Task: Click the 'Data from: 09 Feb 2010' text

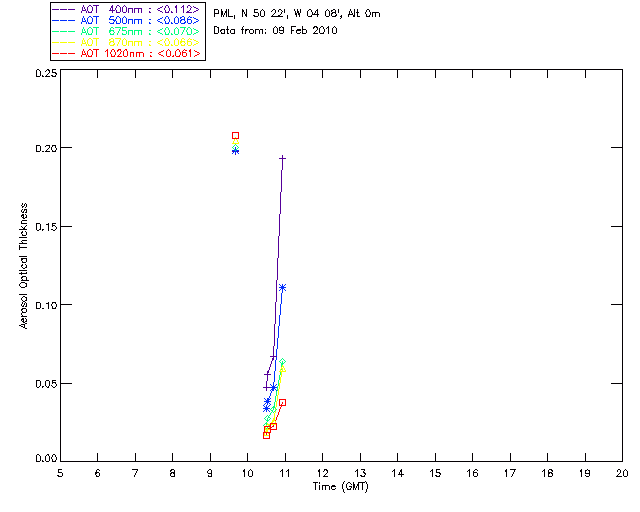Action: pyautogui.click(x=276, y=30)
